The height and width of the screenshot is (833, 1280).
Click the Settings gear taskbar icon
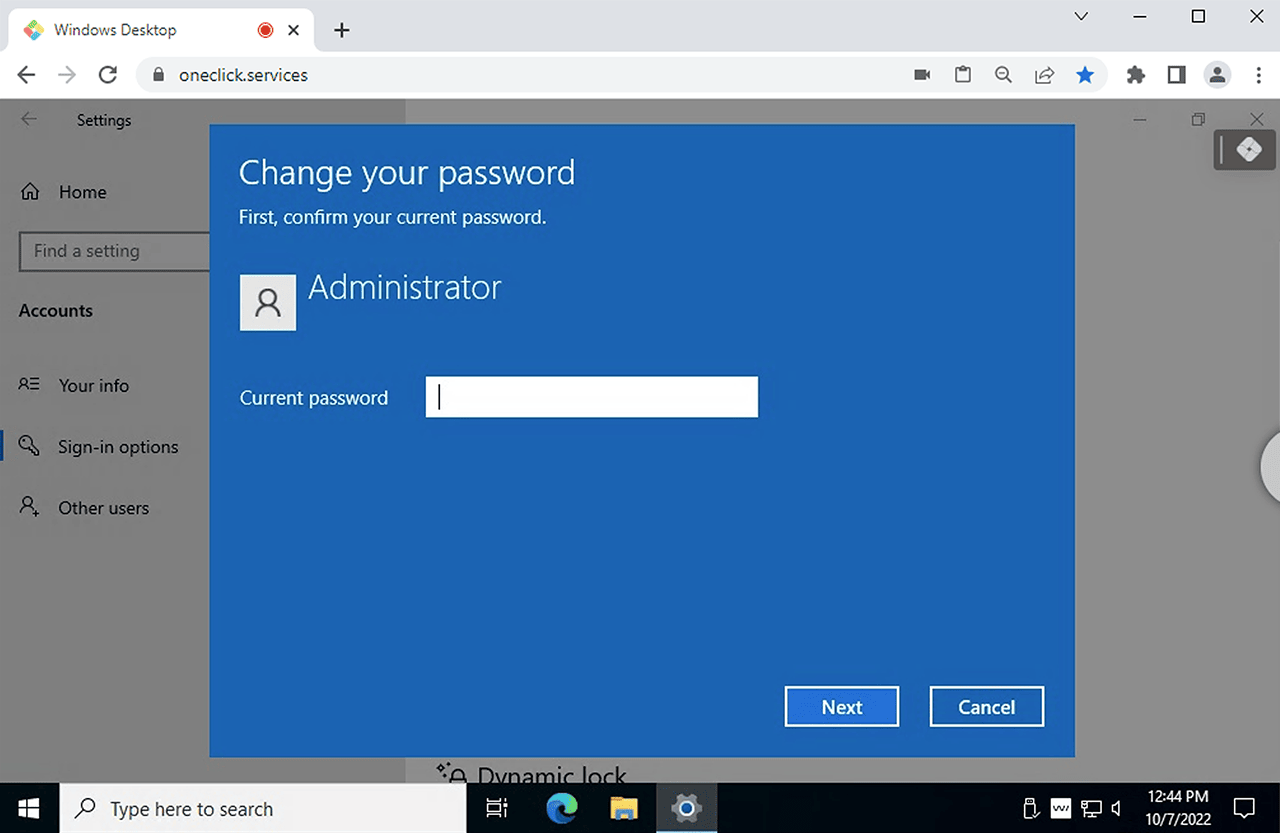[685, 808]
